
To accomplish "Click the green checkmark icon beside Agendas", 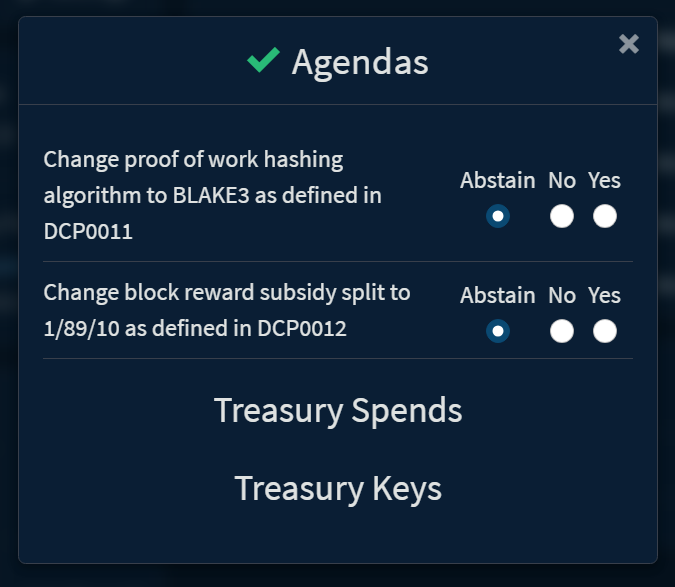I will coord(263,62).
